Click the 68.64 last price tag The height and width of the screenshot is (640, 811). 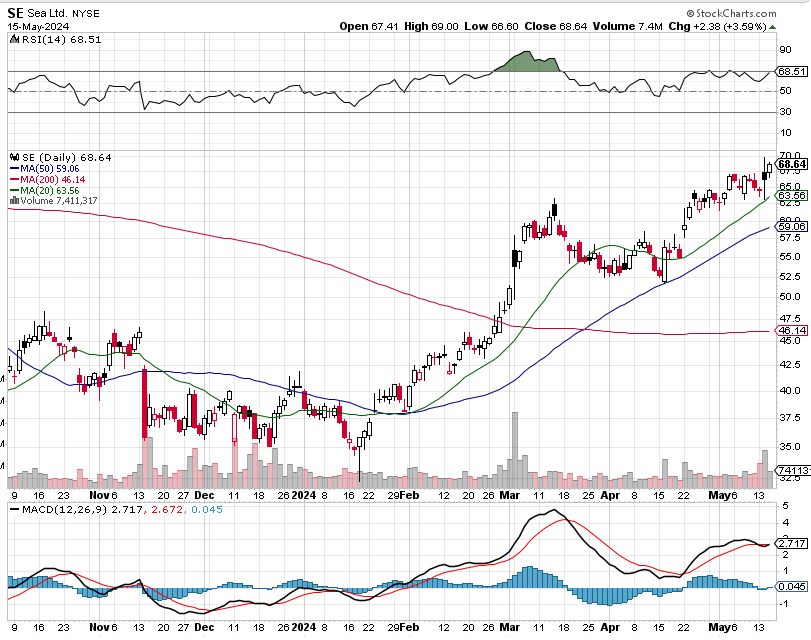tap(792, 163)
